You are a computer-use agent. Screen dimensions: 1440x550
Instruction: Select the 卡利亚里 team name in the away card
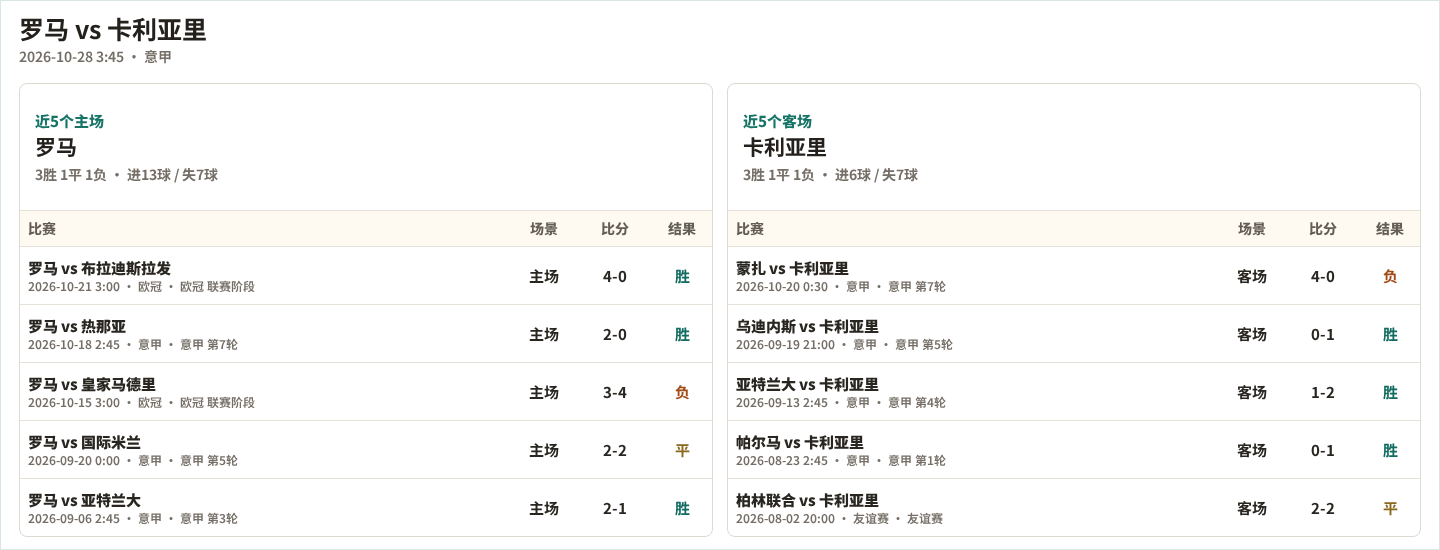(x=785, y=147)
